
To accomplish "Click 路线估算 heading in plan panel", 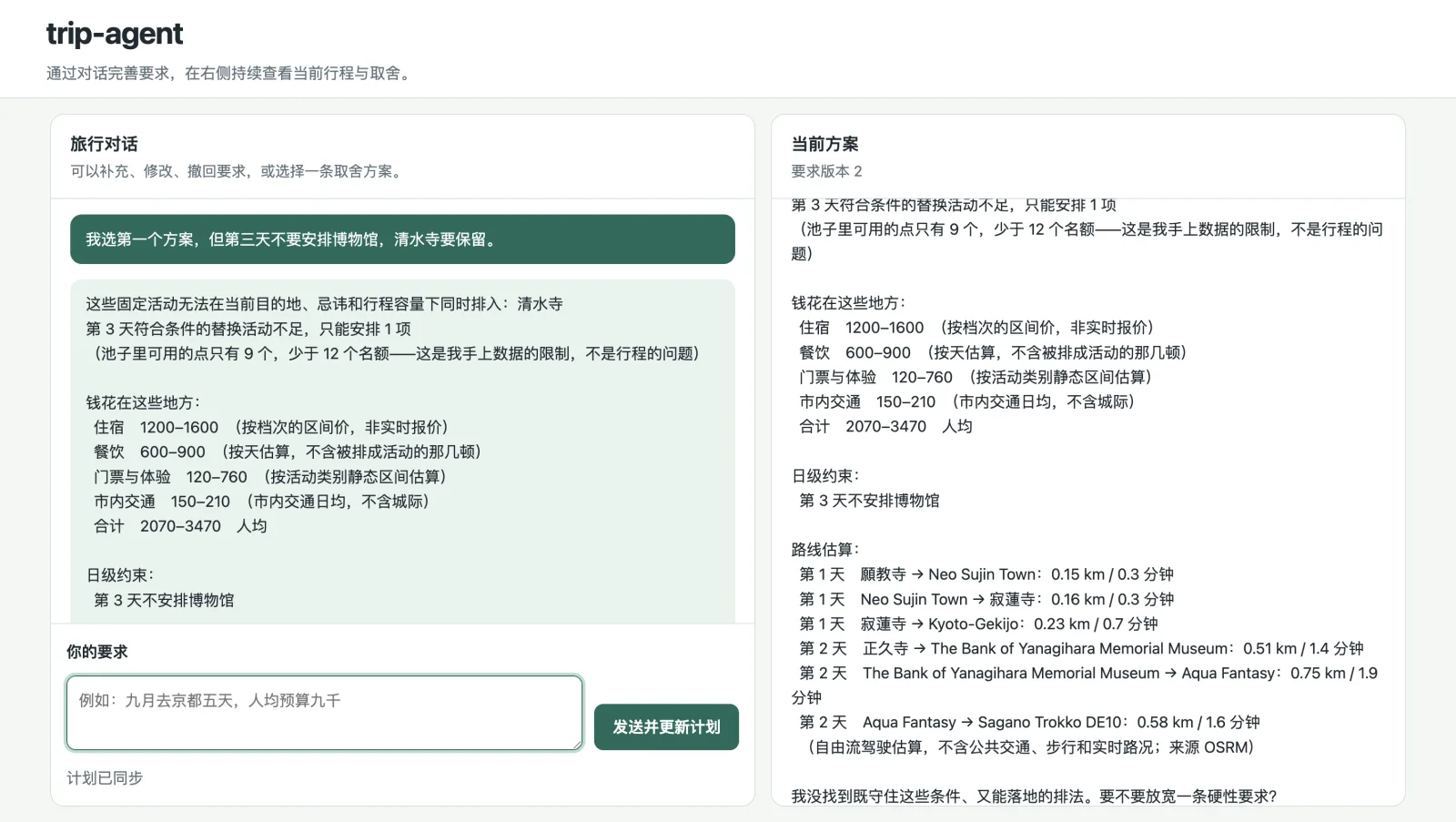I will tap(825, 549).
